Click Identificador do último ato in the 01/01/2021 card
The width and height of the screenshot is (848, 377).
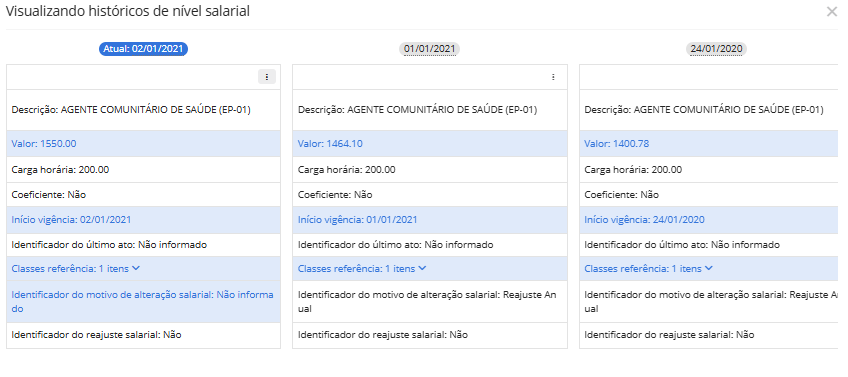396,245
